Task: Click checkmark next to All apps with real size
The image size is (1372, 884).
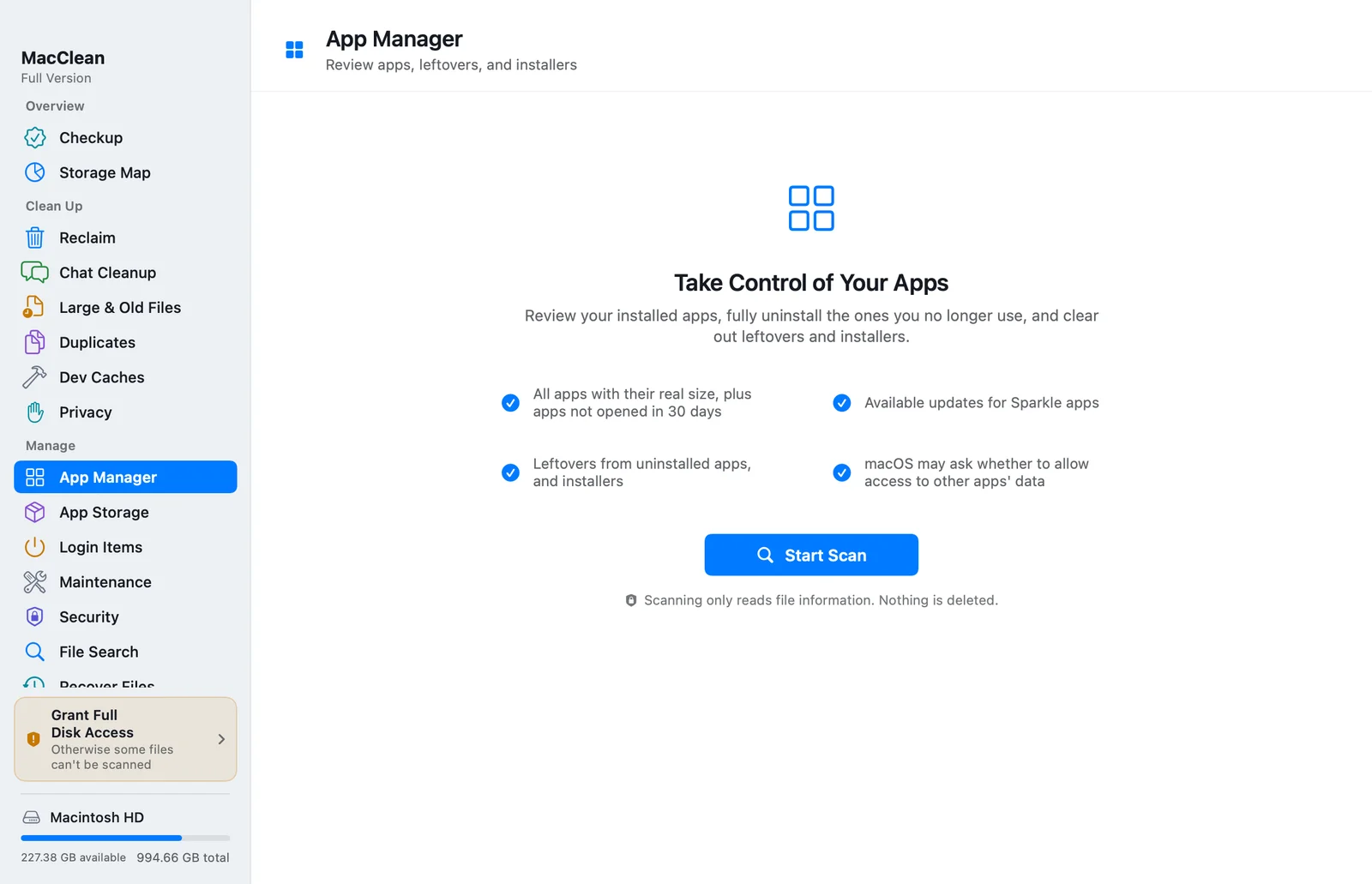Action: (x=510, y=403)
